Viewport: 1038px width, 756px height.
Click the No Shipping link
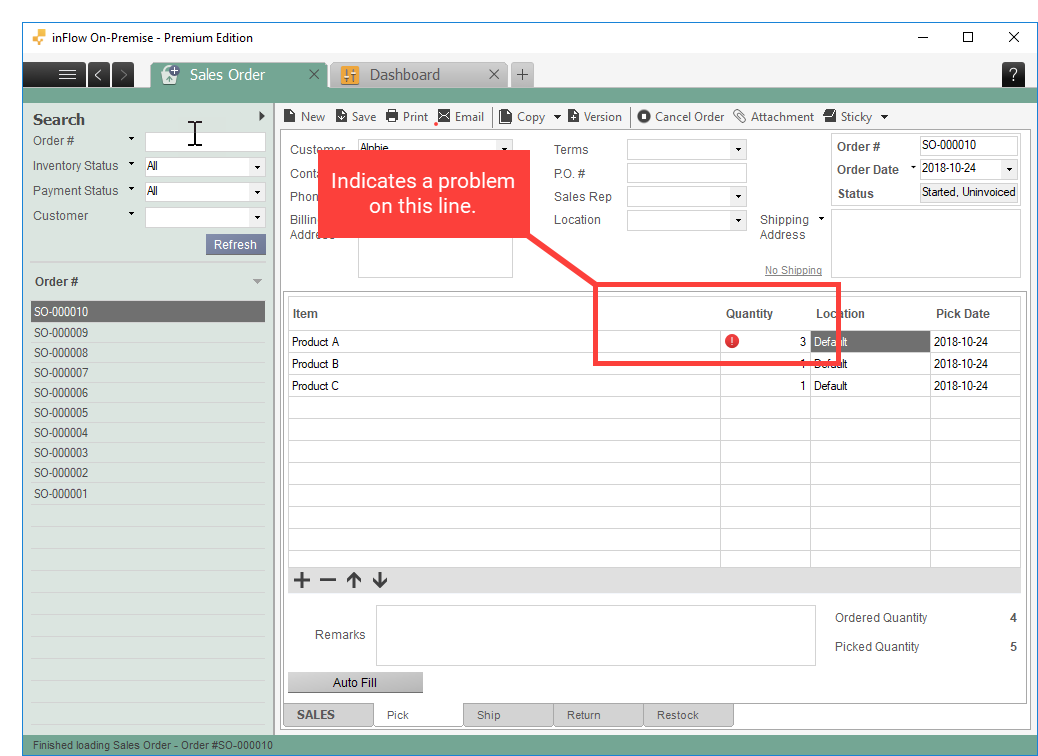[793, 270]
